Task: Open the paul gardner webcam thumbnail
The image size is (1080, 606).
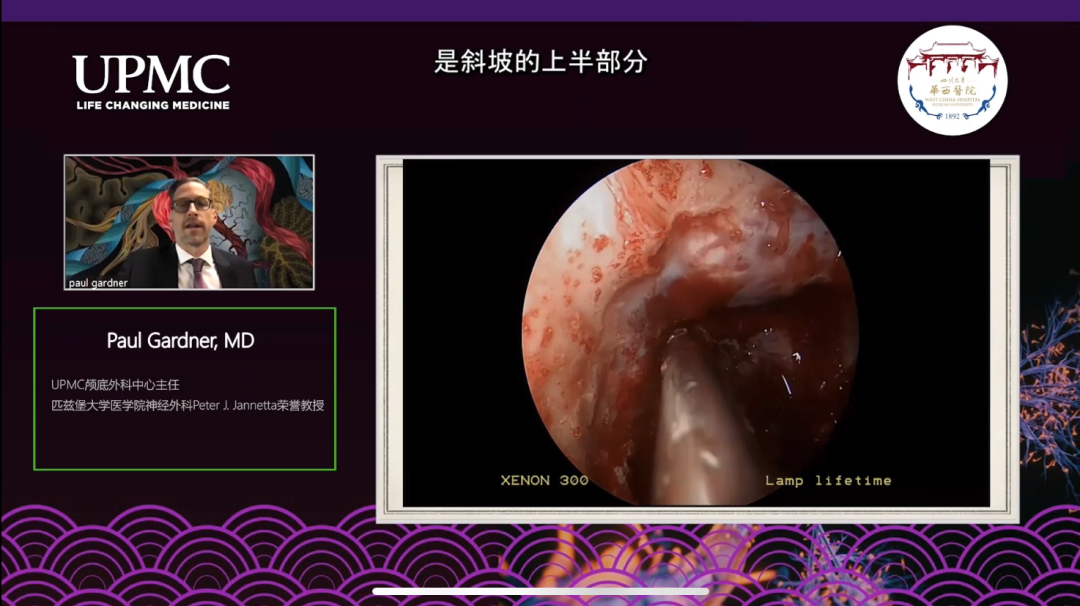Action: coord(189,222)
